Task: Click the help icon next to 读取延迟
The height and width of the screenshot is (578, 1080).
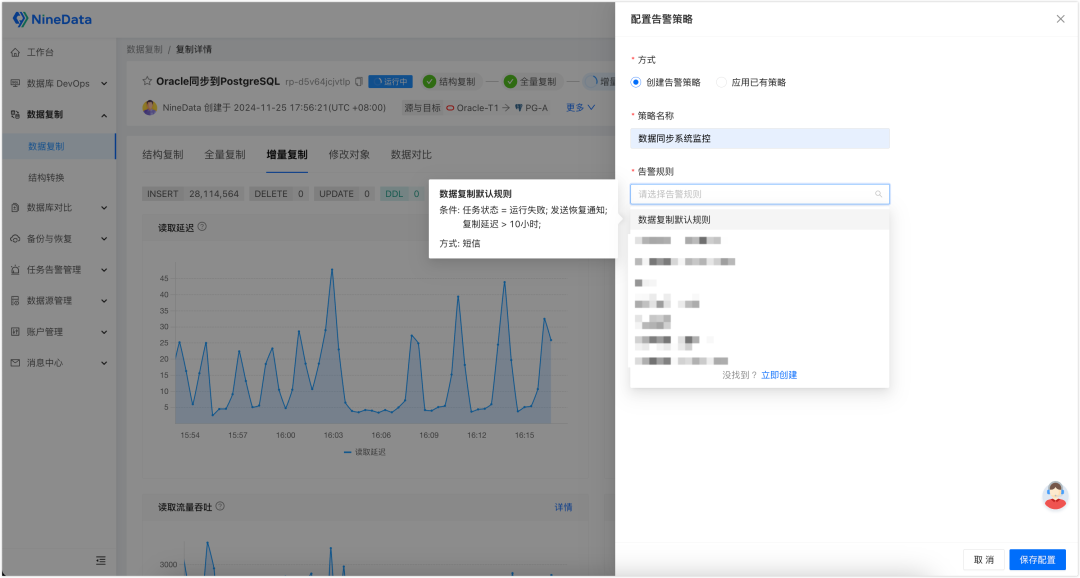Action: point(202,227)
